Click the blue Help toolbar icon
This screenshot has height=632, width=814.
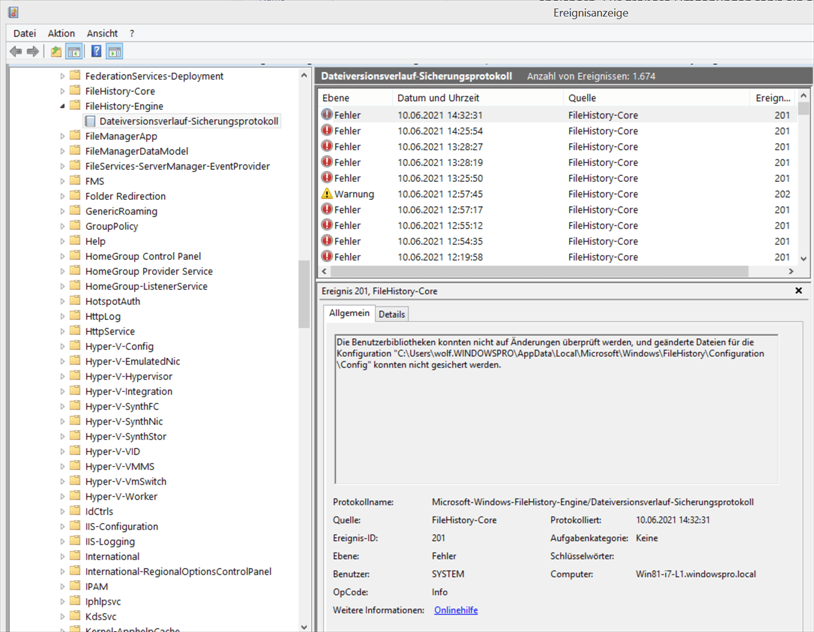pyautogui.click(x=96, y=51)
